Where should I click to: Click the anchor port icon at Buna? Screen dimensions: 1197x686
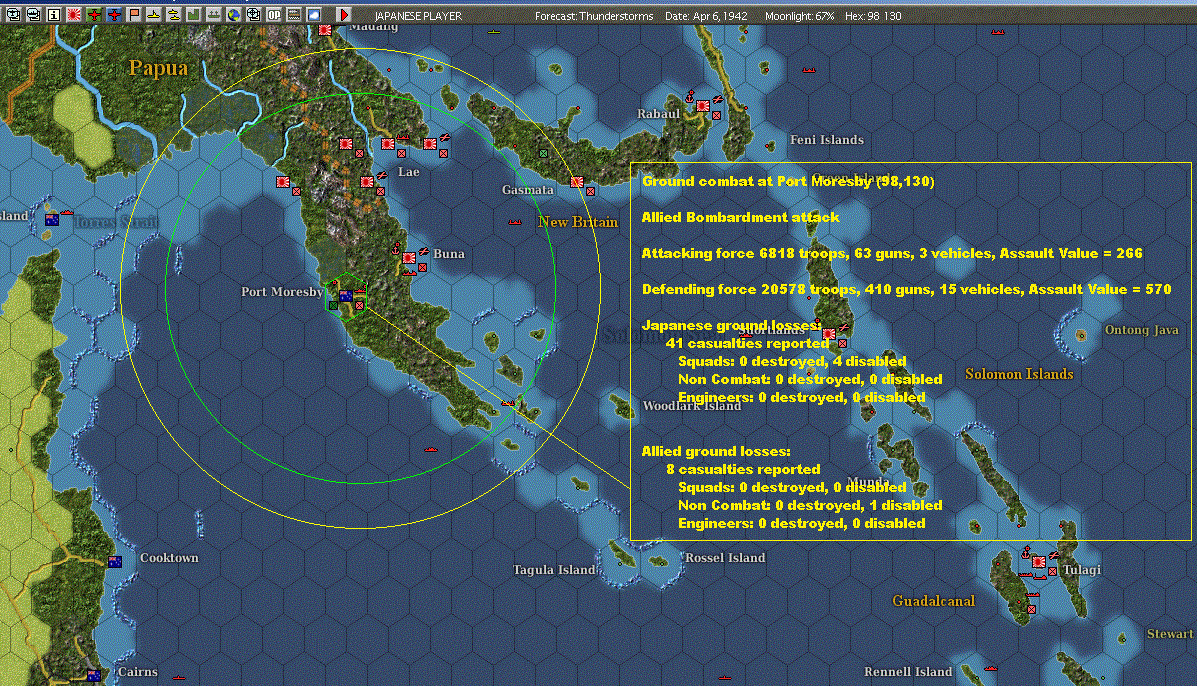click(396, 249)
